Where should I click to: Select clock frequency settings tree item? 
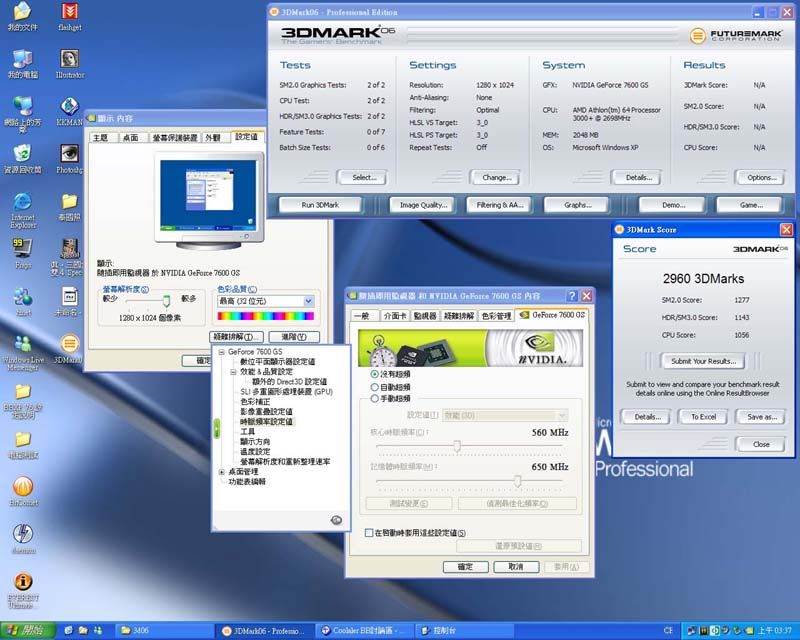(266, 422)
